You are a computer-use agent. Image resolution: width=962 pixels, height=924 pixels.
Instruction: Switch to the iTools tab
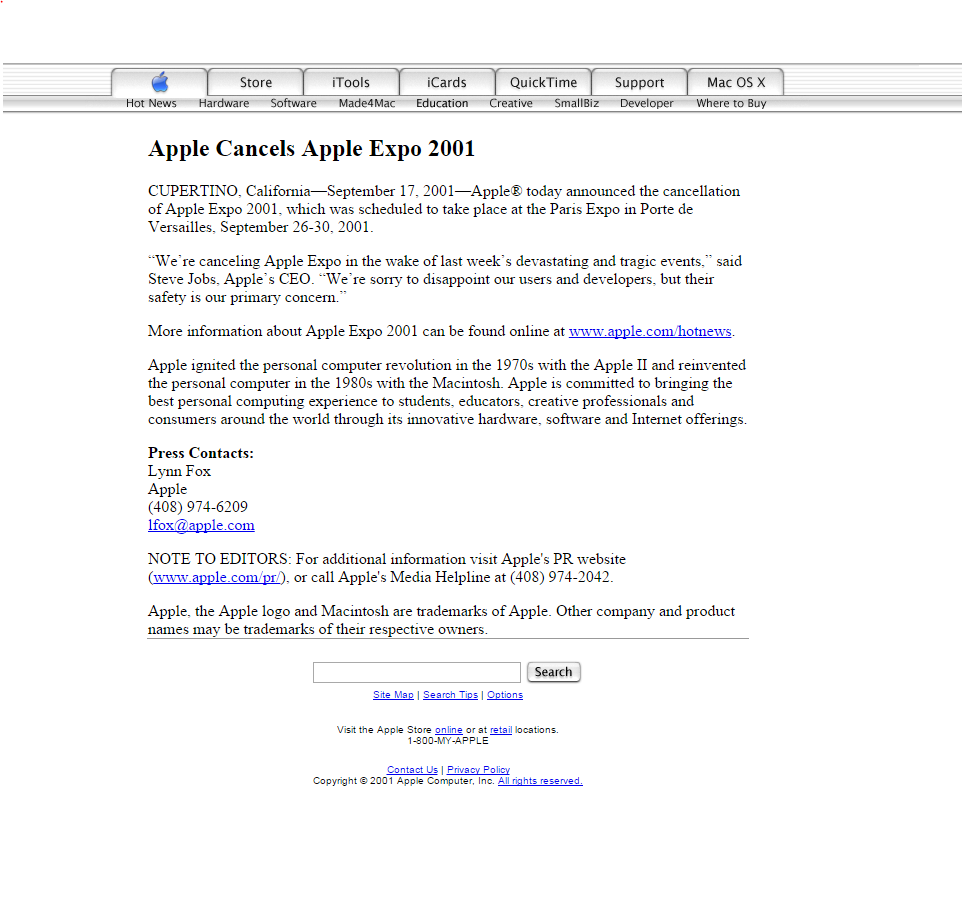point(352,82)
